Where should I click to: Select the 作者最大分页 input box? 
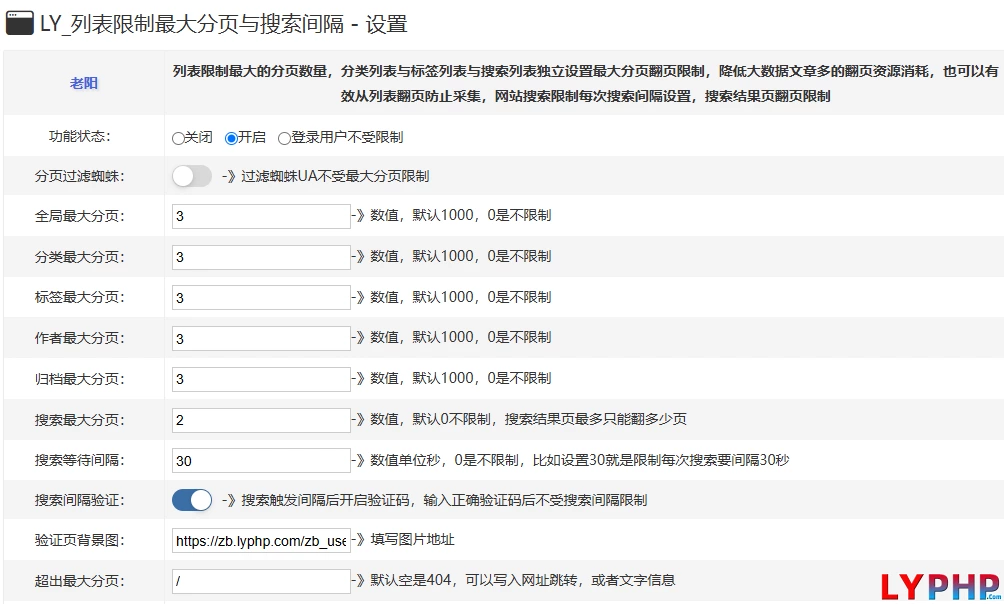pos(261,338)
